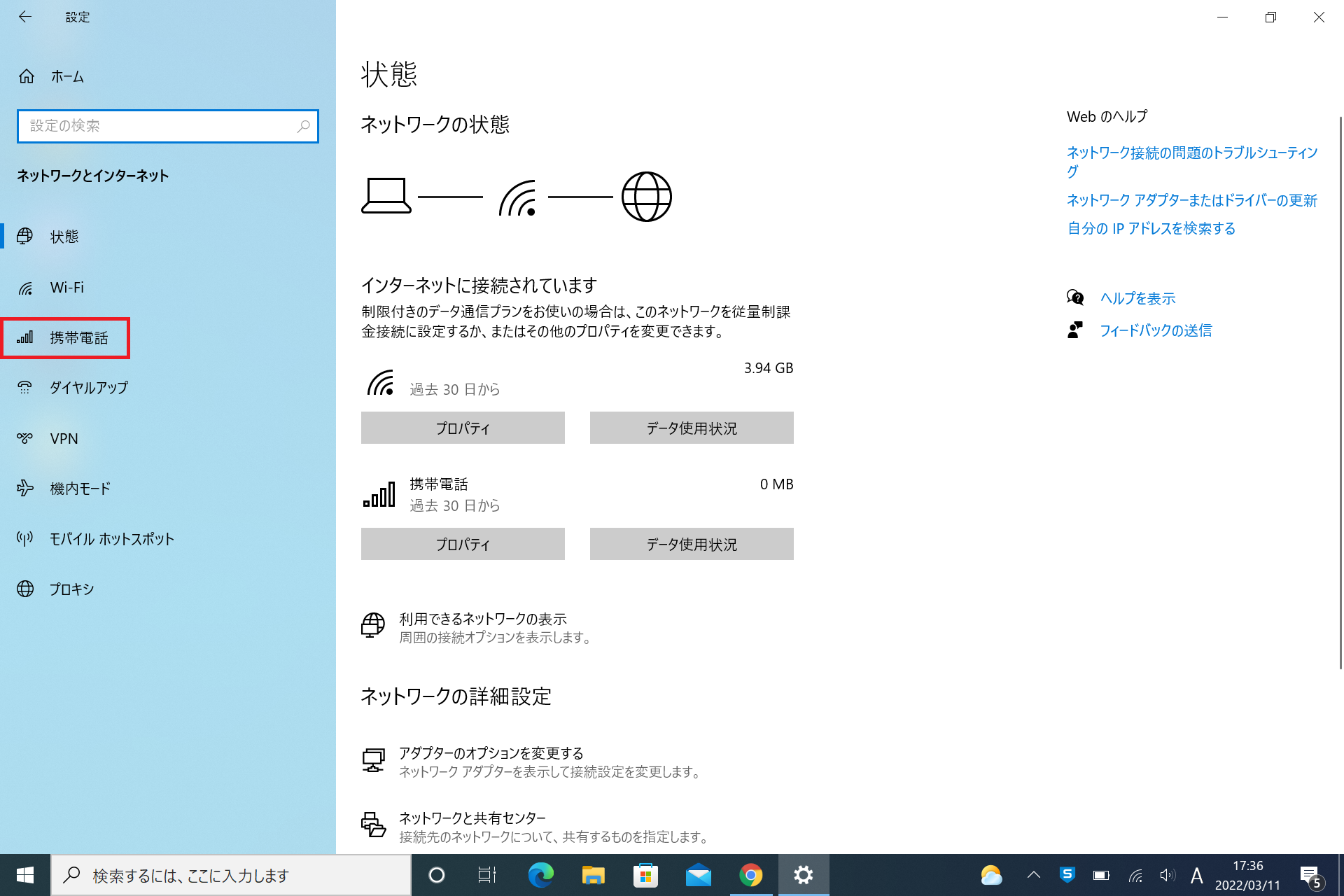The height and width of the screenshot is (896, 1344).
Task: Click the feedback person icon
Action: point(1075,330)
